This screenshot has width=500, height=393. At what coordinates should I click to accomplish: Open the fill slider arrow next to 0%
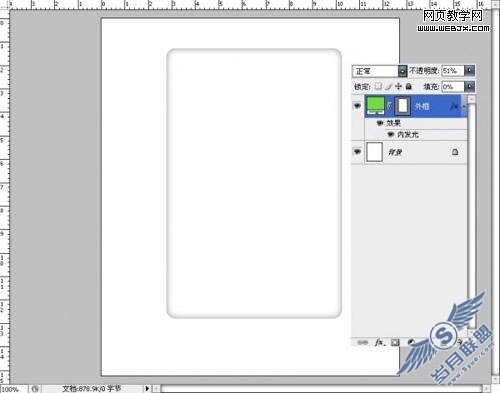pos(469,87)
